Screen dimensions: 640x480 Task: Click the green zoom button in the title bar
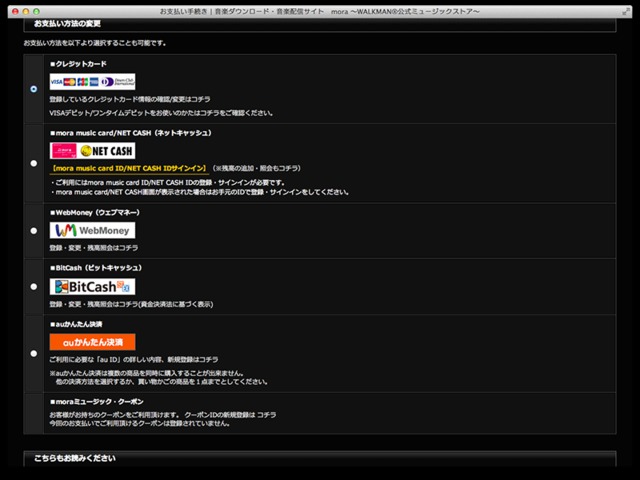click(36, 11)
